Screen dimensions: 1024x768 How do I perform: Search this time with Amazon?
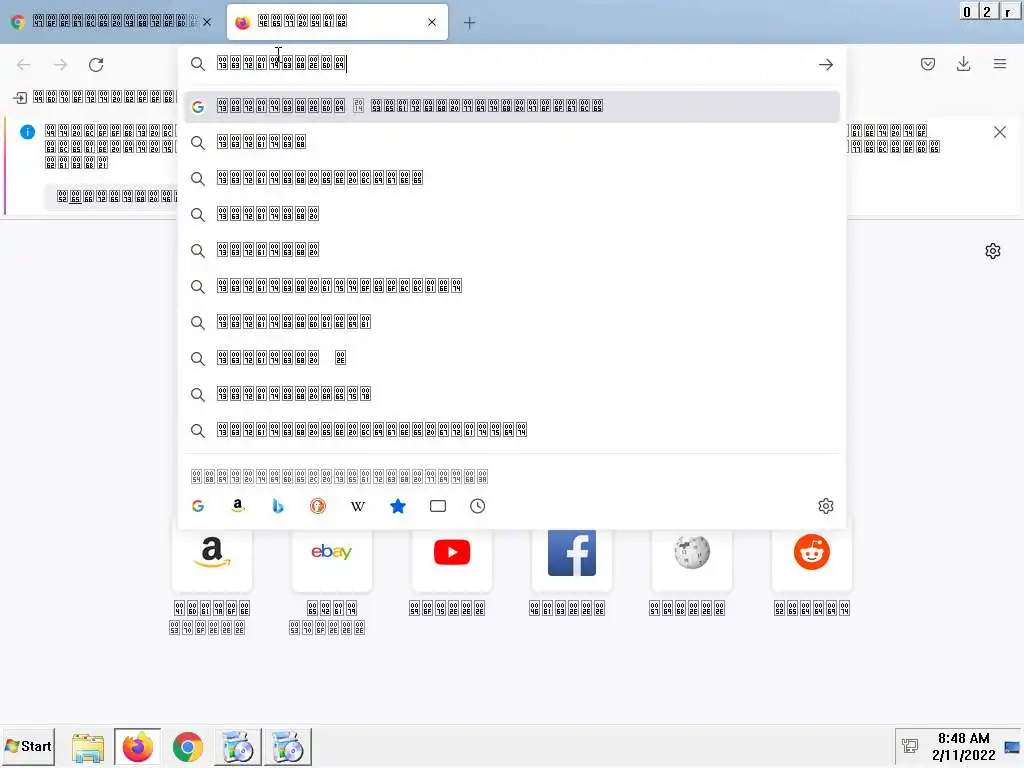[238, 506]
